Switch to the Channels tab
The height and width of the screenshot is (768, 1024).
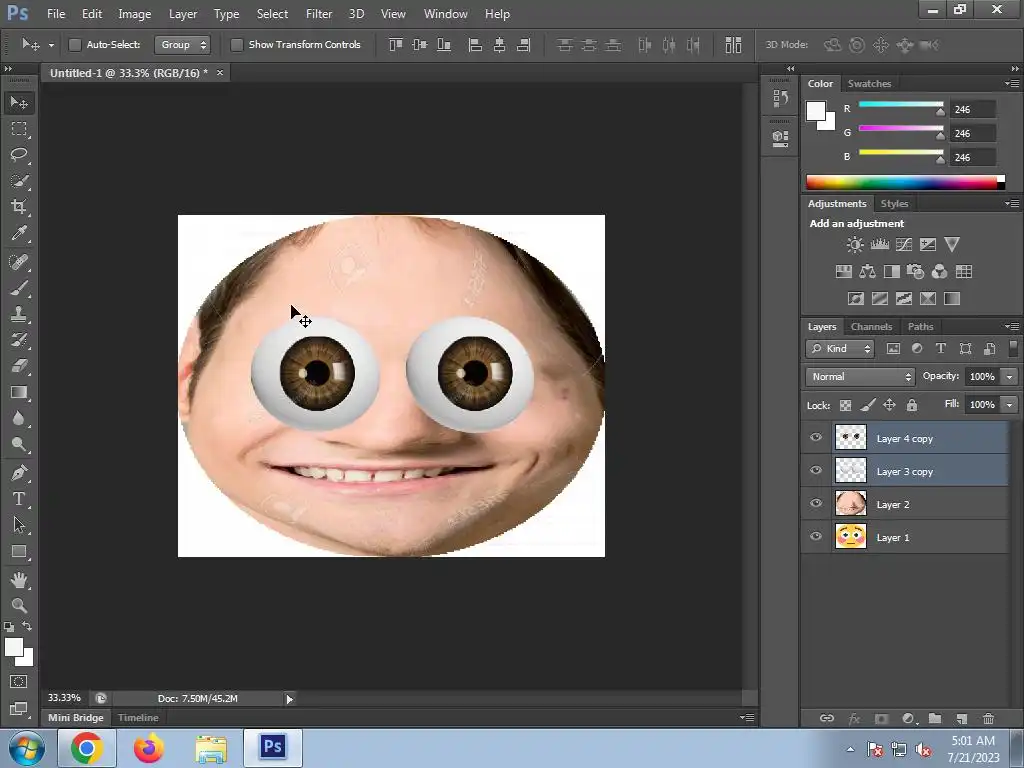[871, 327]
